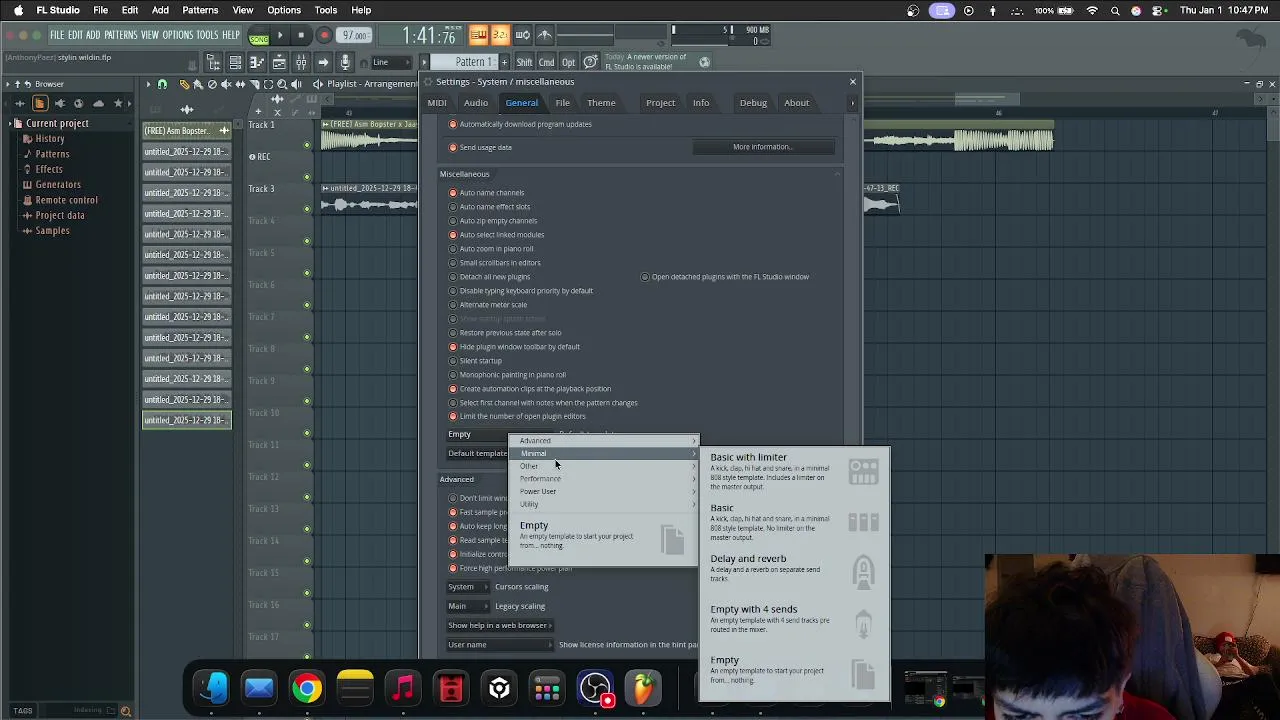
Task: Open the mixer toolbar icon
Action: pos(301,62)
